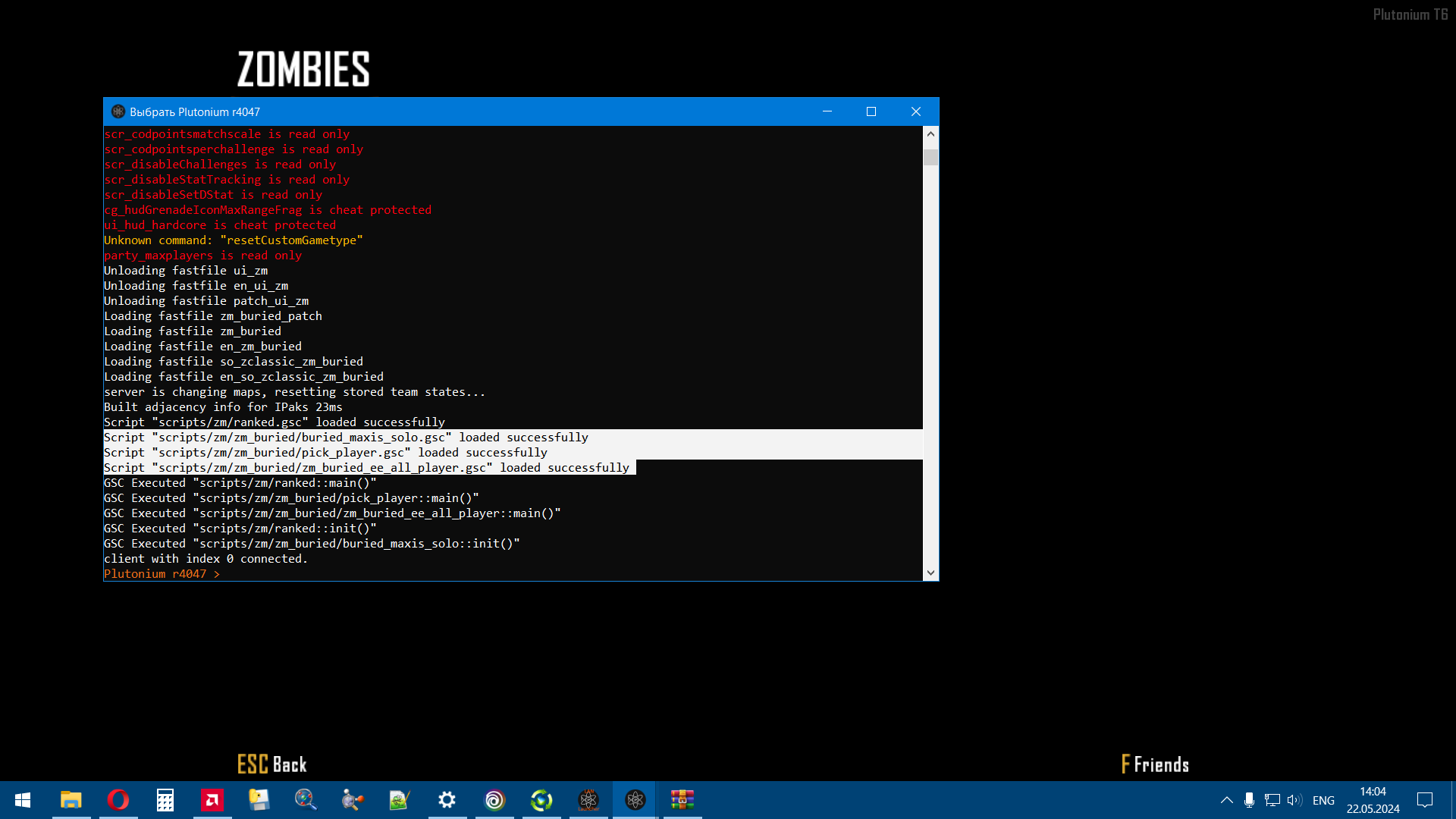
Task: Open AMD software taskbar icon
Action: click(x=212, y=800)
